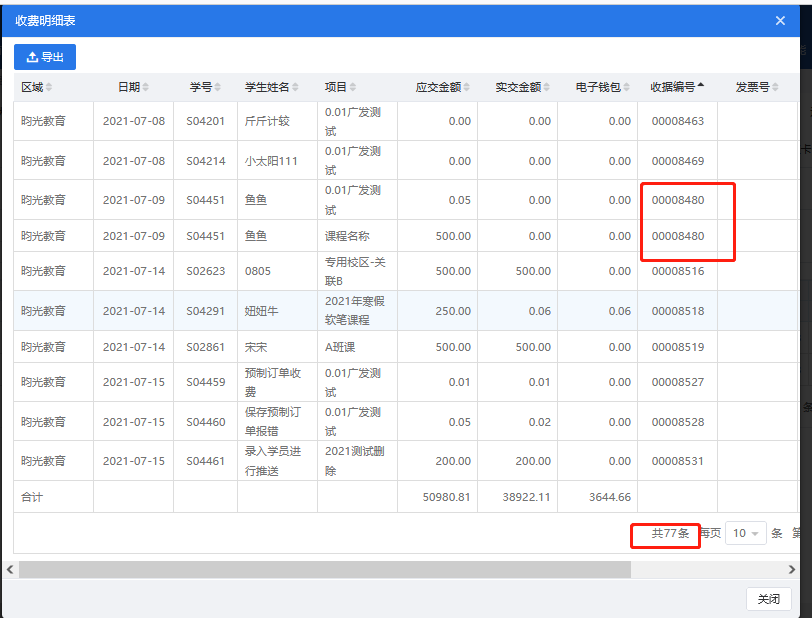
Task: Click project cell 课程名称
Action: (347, 236)
